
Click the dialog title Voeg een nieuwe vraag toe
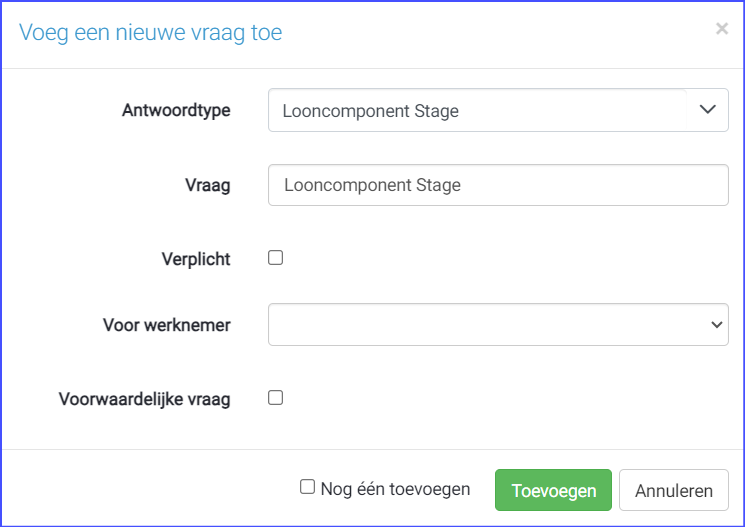coord(151,33)
